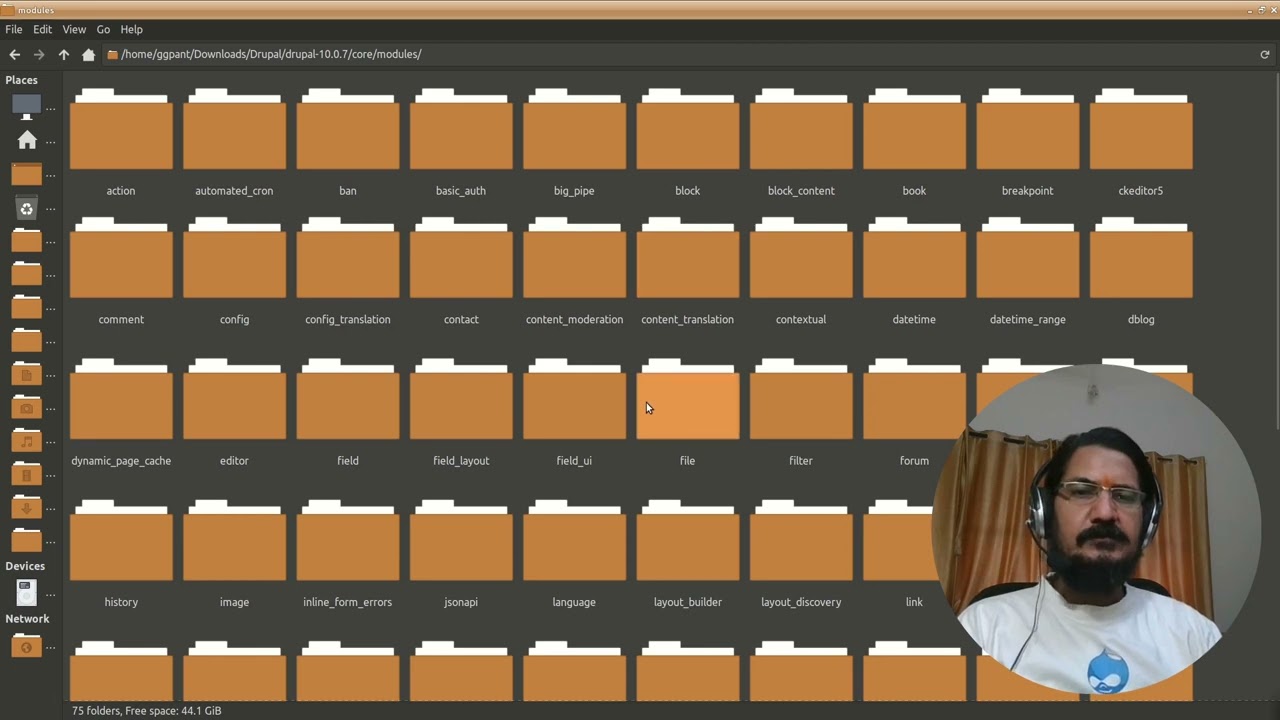Select the content_moderation folder
This screenshot has width=1280, height=720.
coord(574,259)
